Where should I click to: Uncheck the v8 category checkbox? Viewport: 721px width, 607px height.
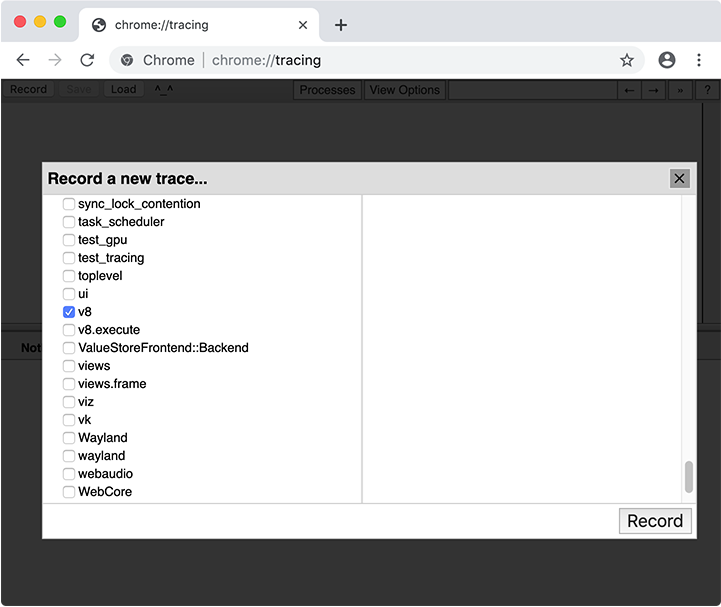point(69,312)
